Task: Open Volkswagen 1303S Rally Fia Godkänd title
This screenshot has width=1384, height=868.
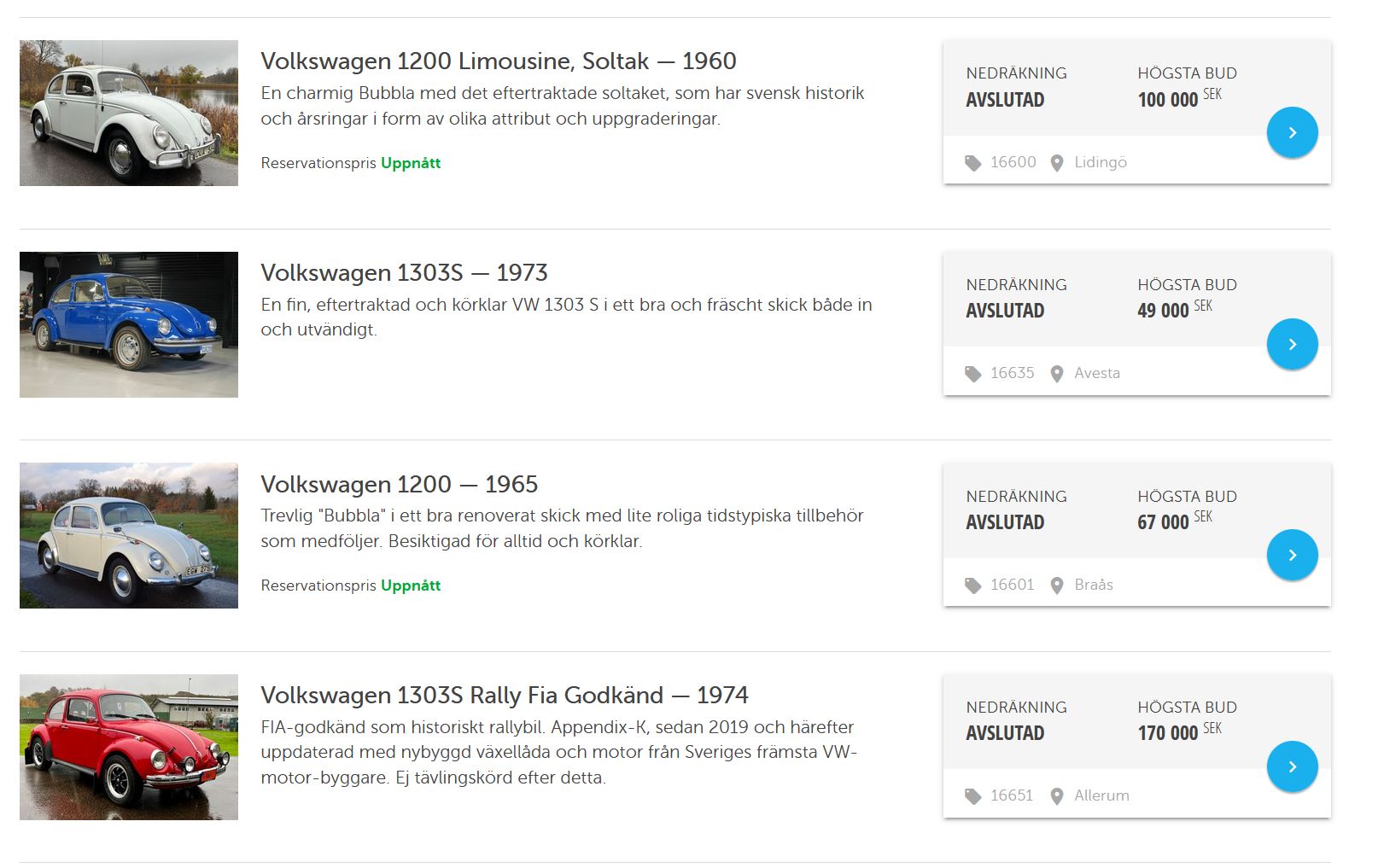Action: 504,696
